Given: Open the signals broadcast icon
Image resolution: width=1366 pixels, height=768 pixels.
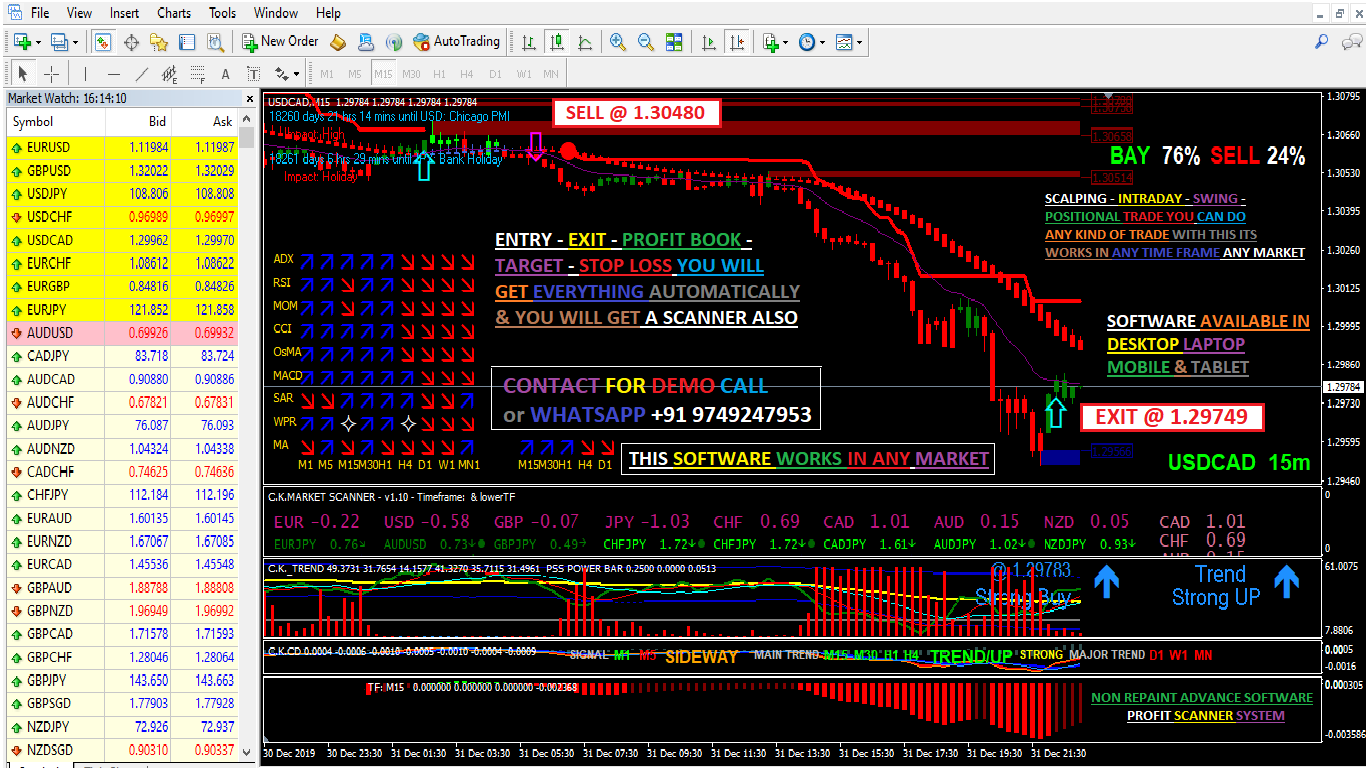Looking at the screenshot, I should 394,42.
